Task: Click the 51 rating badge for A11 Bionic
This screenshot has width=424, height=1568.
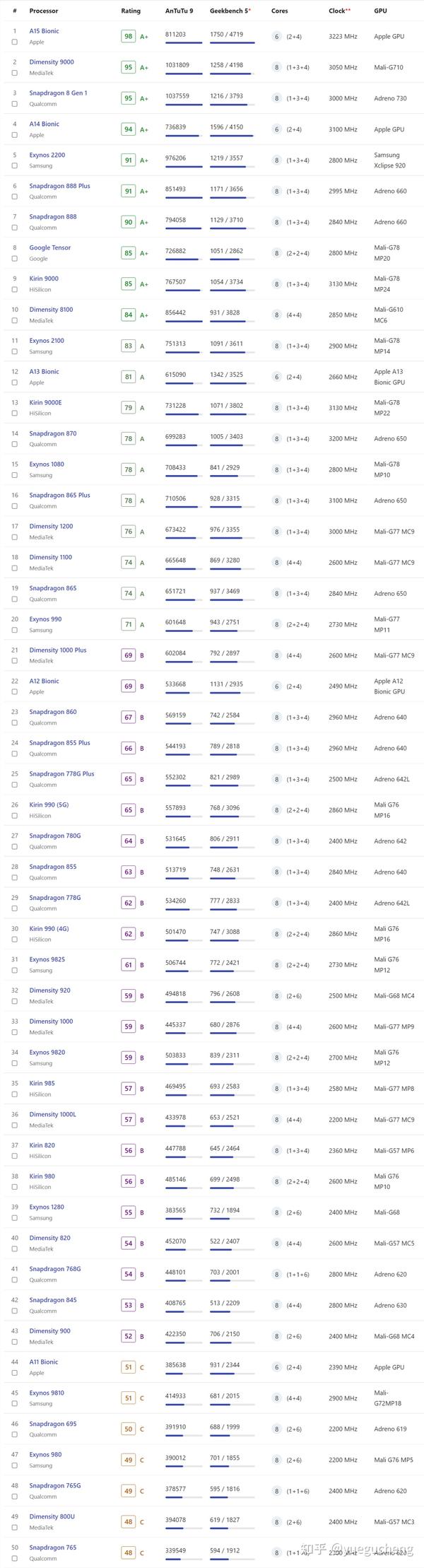Action: tap(128, 1367)
